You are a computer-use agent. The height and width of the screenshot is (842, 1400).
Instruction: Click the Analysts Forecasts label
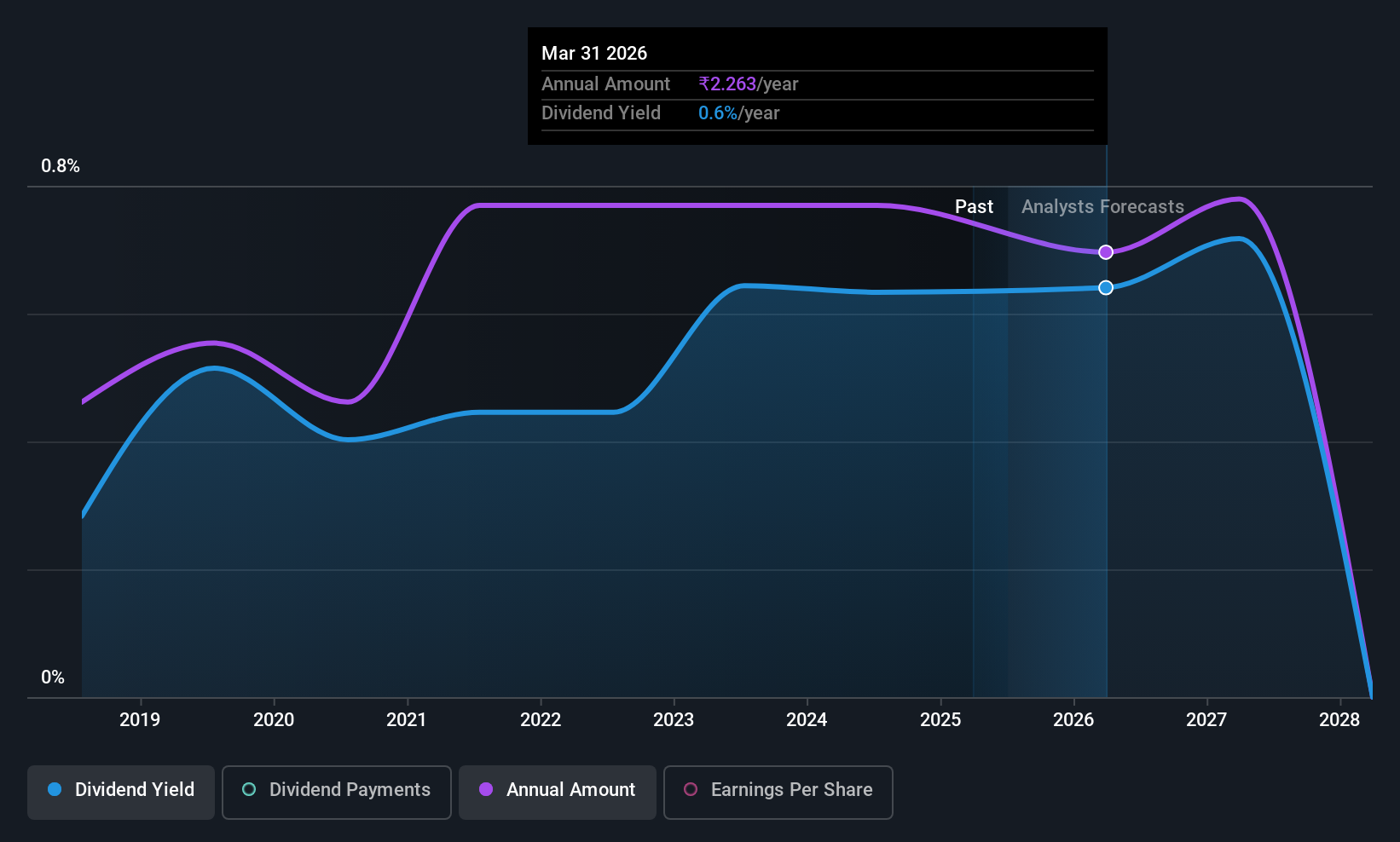pyautogui.click(x=1102, y=207)
